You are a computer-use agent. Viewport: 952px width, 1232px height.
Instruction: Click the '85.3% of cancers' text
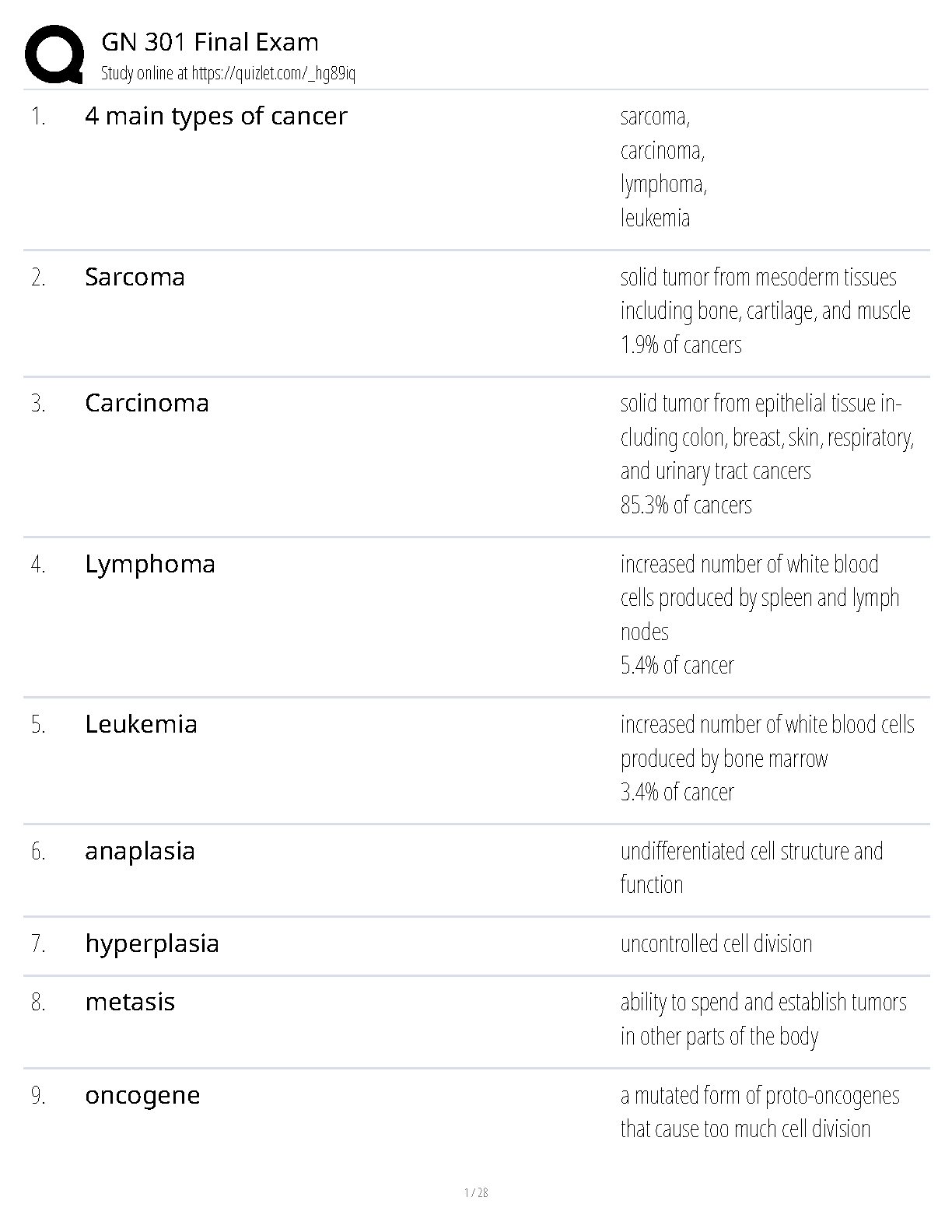[686, 505]
